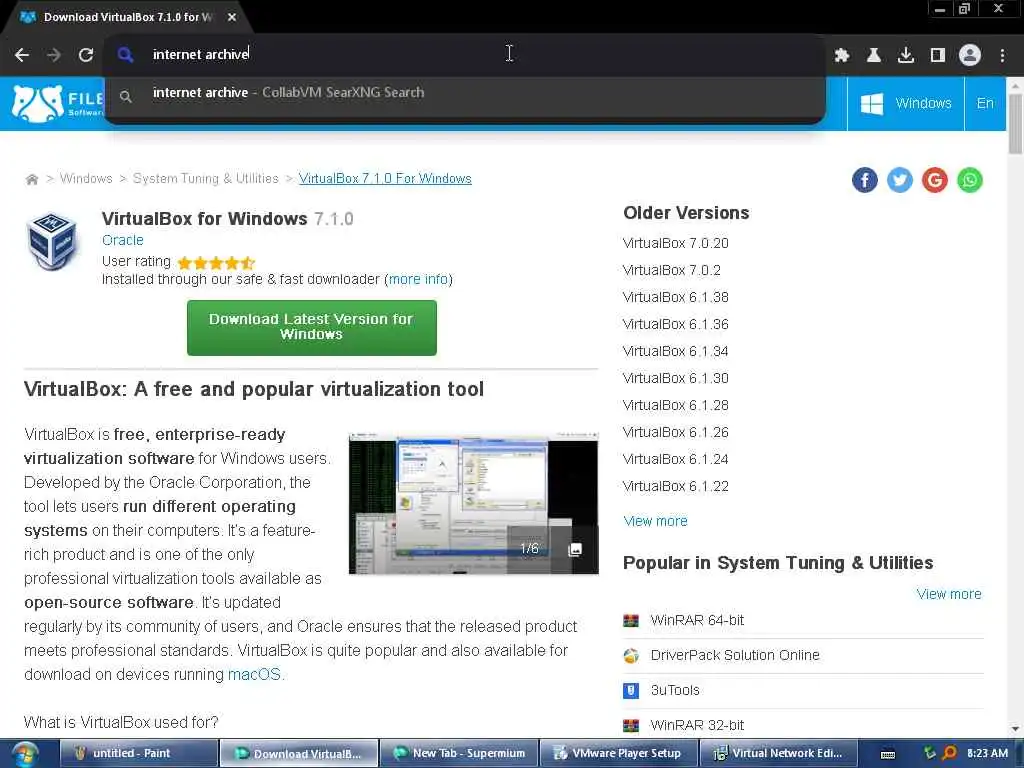Reload the page with the refresh icon
The width and height of the screenshot is (1024, 768).
(86, 55)
